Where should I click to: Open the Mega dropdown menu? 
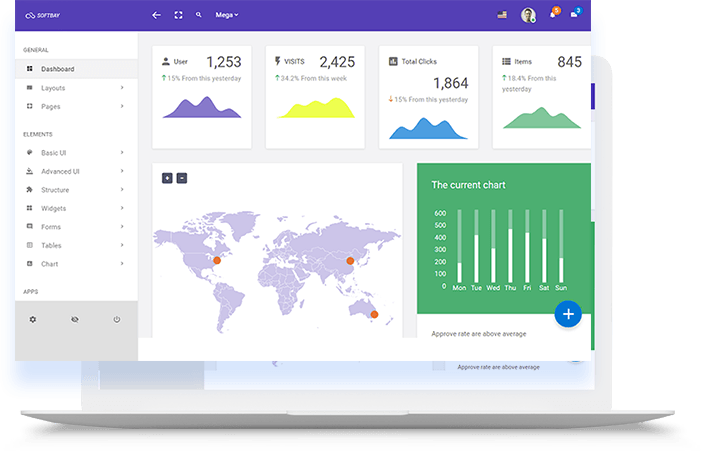(x=227, y=15)
